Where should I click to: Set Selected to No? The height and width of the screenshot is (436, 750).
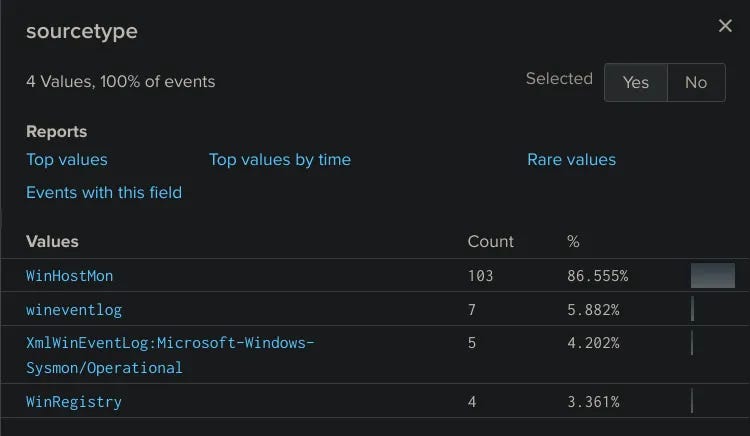tap(696, 82)
